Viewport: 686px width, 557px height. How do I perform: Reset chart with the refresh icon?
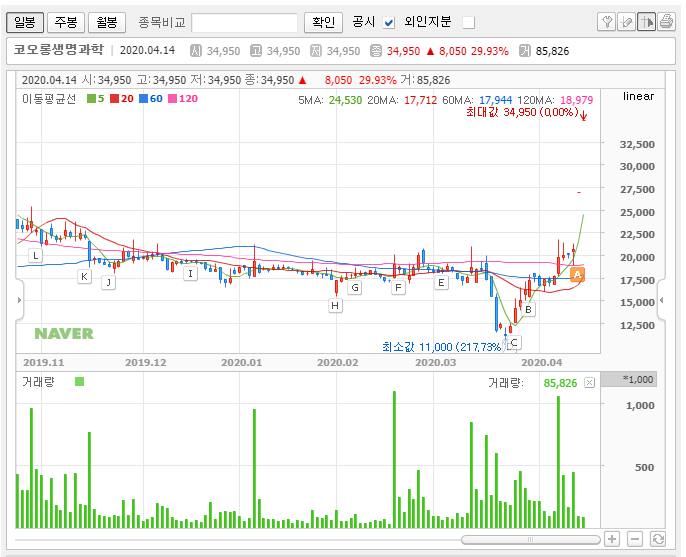658,539
